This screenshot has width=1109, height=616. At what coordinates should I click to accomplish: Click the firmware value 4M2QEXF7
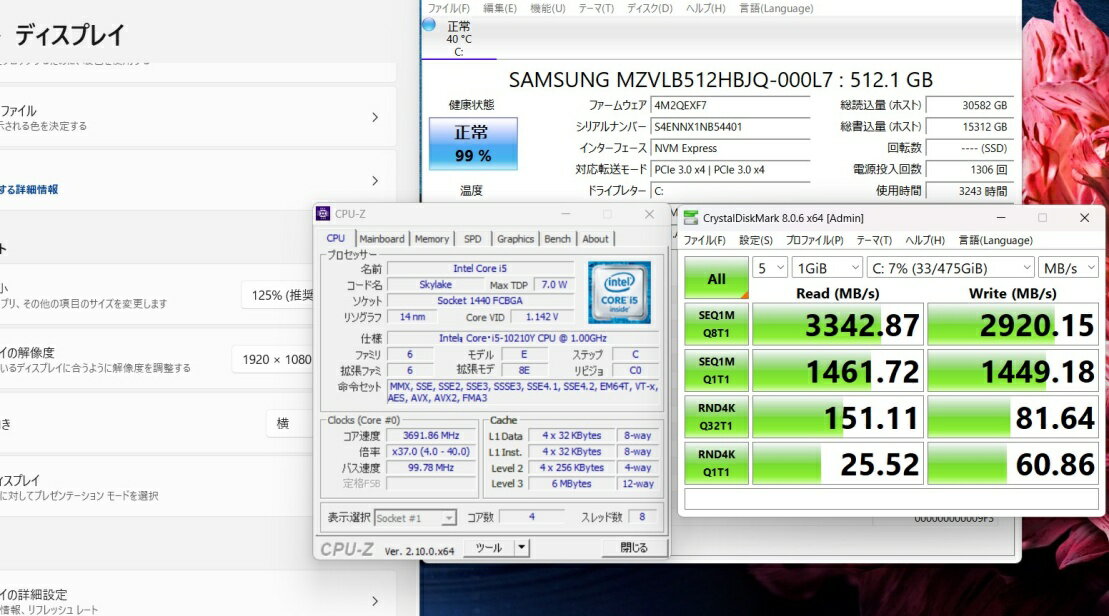[730, 105]
